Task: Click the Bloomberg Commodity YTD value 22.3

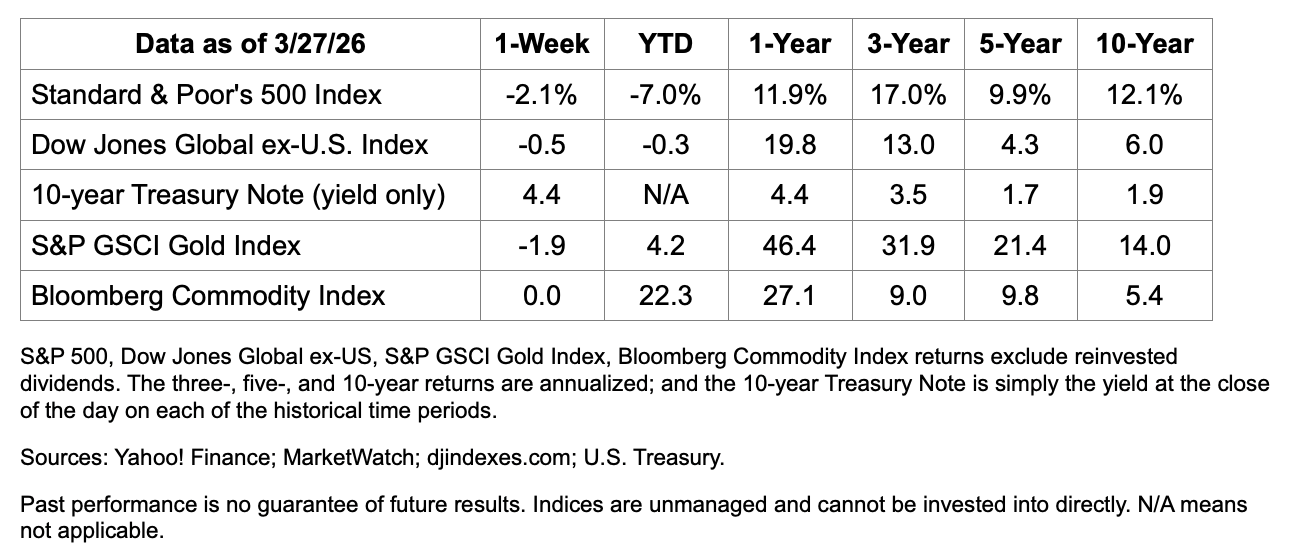Action: (x=665, y=296)
